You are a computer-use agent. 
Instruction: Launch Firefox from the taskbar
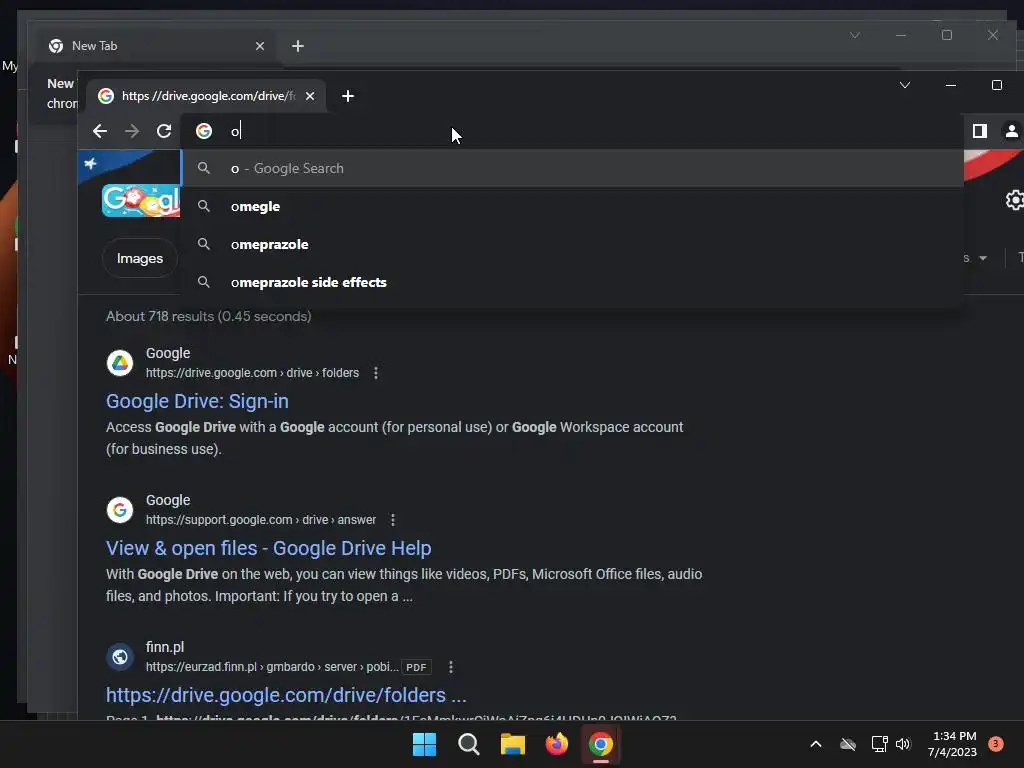pyautogui.click(x=556, y=744)
